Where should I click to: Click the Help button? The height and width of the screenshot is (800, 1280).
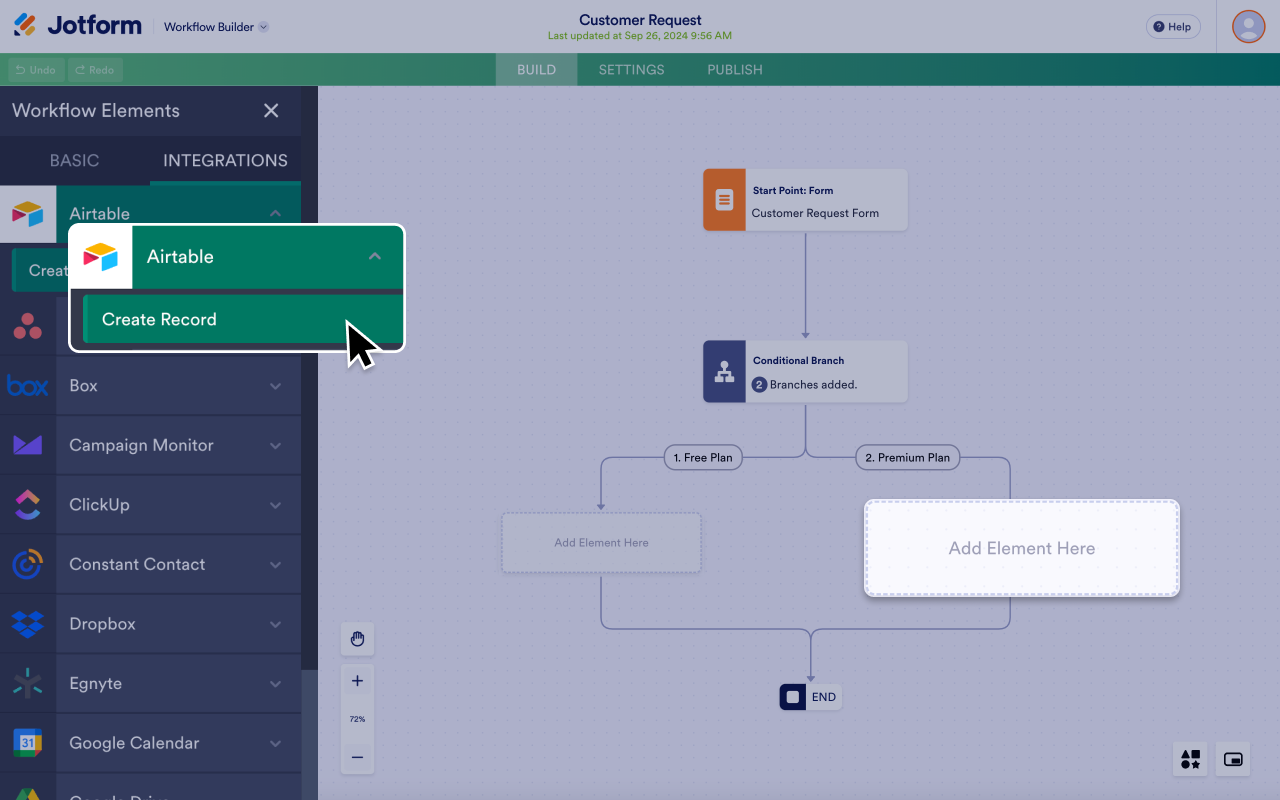(x=1173, y=27)
